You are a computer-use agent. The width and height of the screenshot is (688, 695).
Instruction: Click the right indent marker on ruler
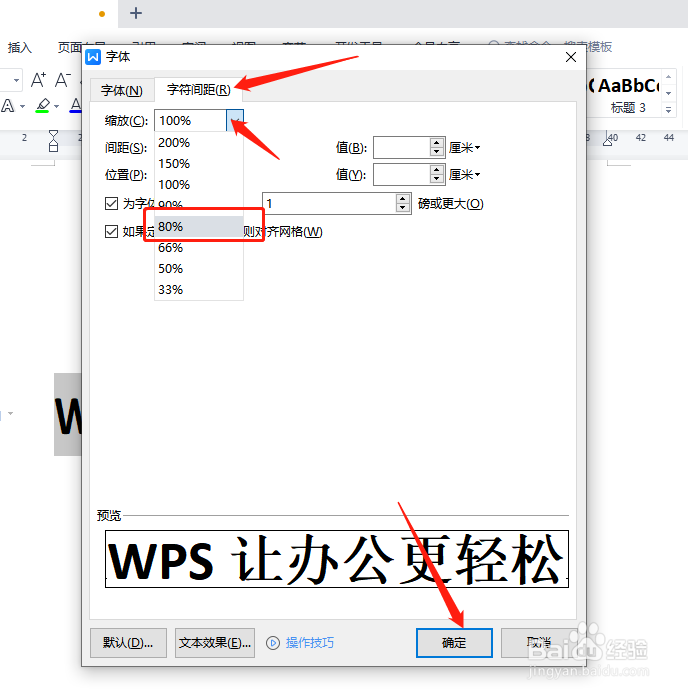click(607, 139)
